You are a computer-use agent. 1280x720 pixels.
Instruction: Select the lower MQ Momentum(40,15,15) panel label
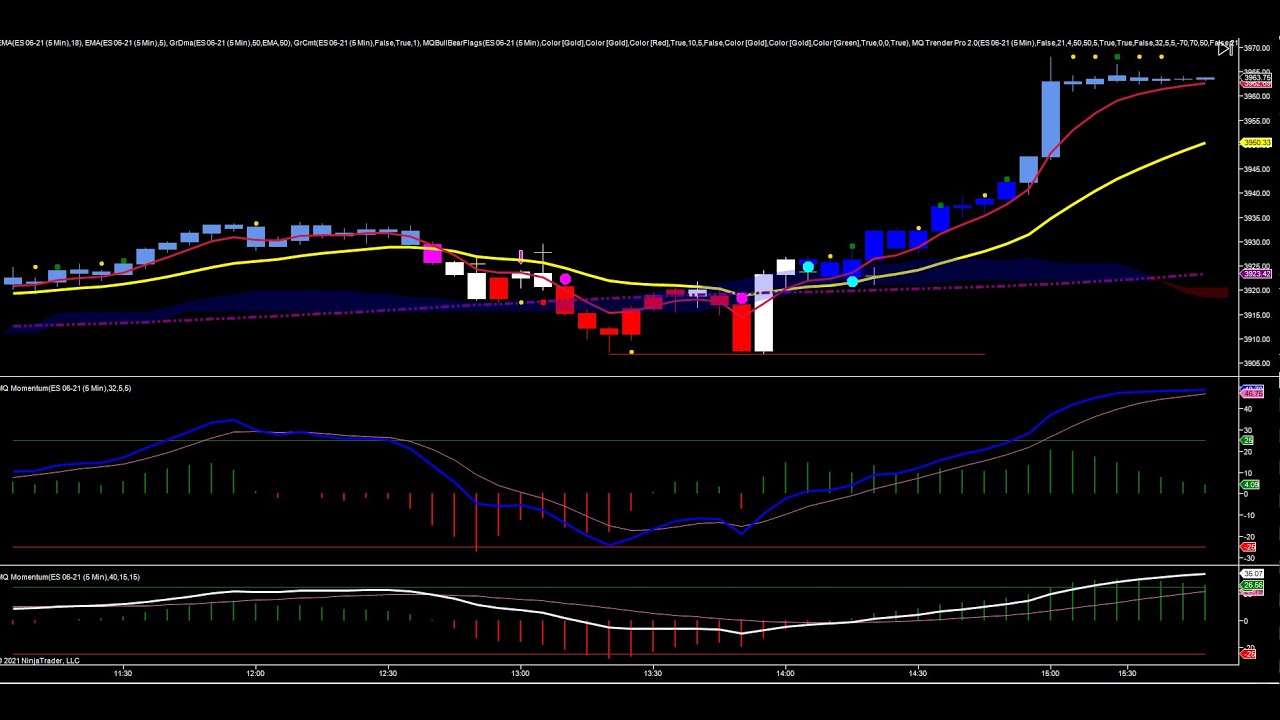tap(65, 577)
